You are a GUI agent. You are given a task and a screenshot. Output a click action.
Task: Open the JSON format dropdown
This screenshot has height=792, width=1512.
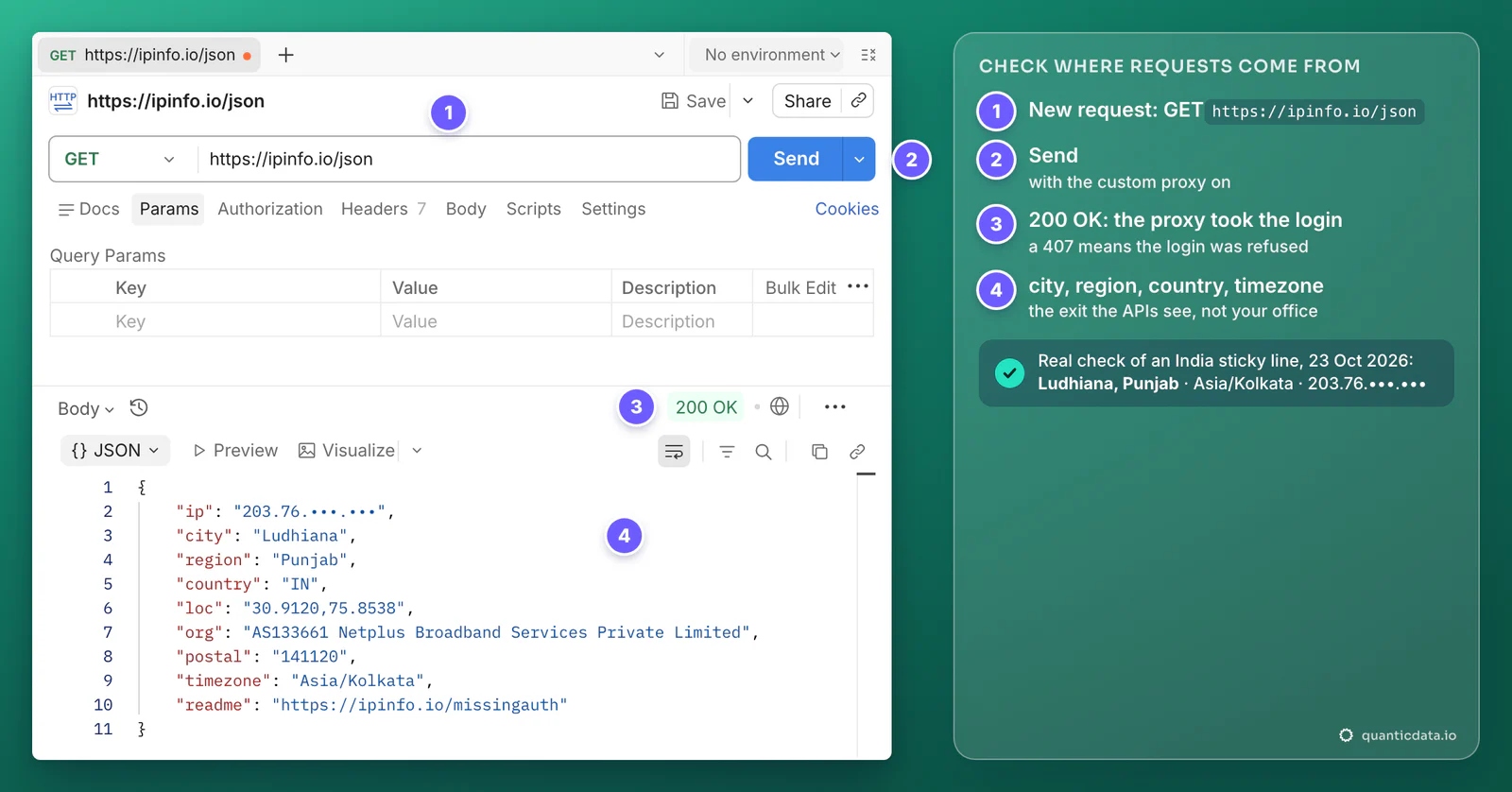point(115,451)
